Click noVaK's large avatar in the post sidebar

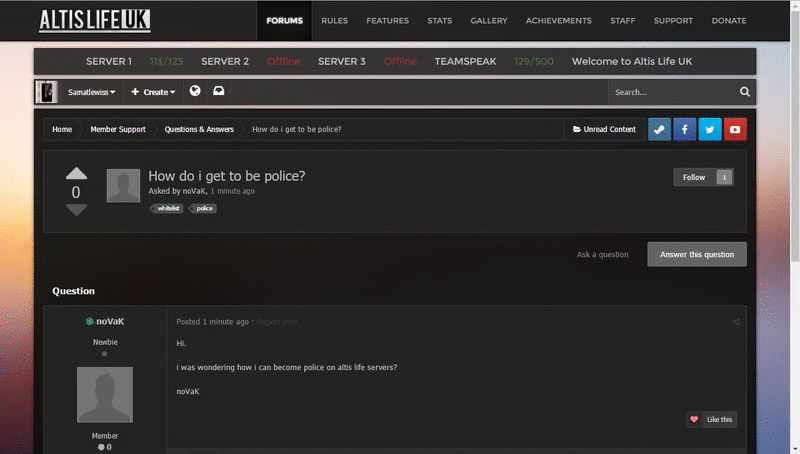pos(105,395)
